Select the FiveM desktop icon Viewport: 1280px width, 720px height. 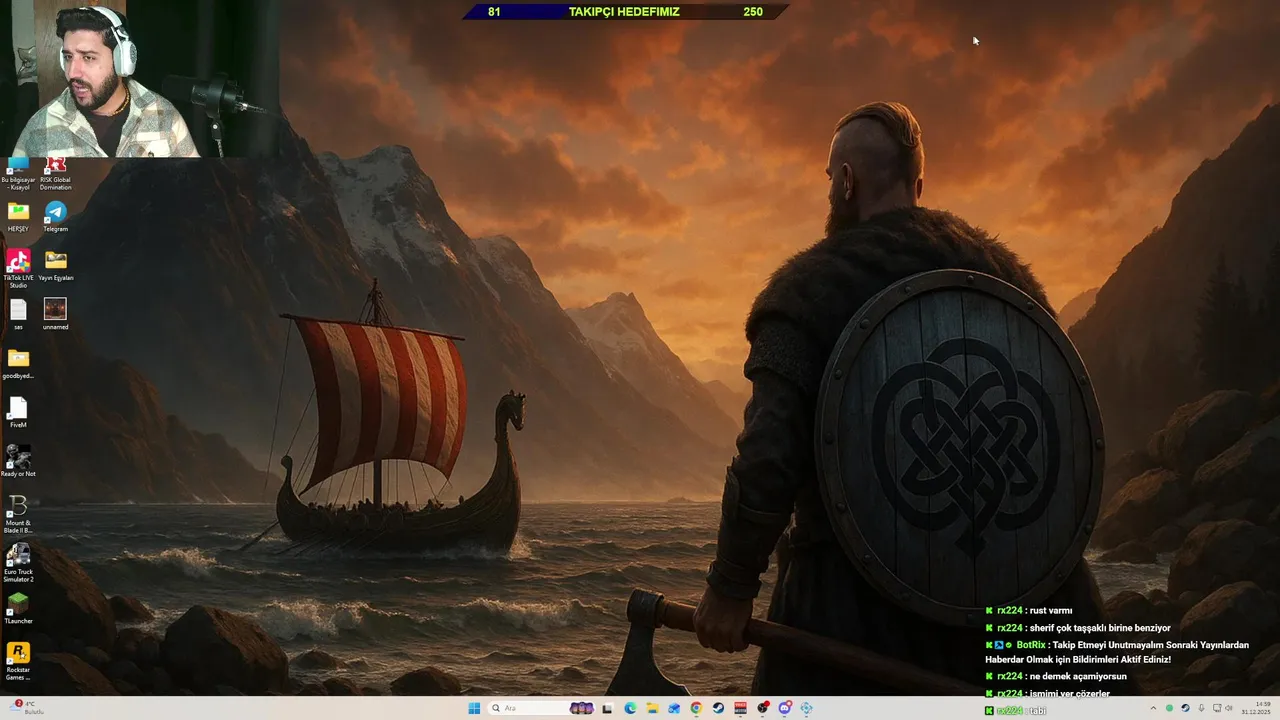point(18,412)
